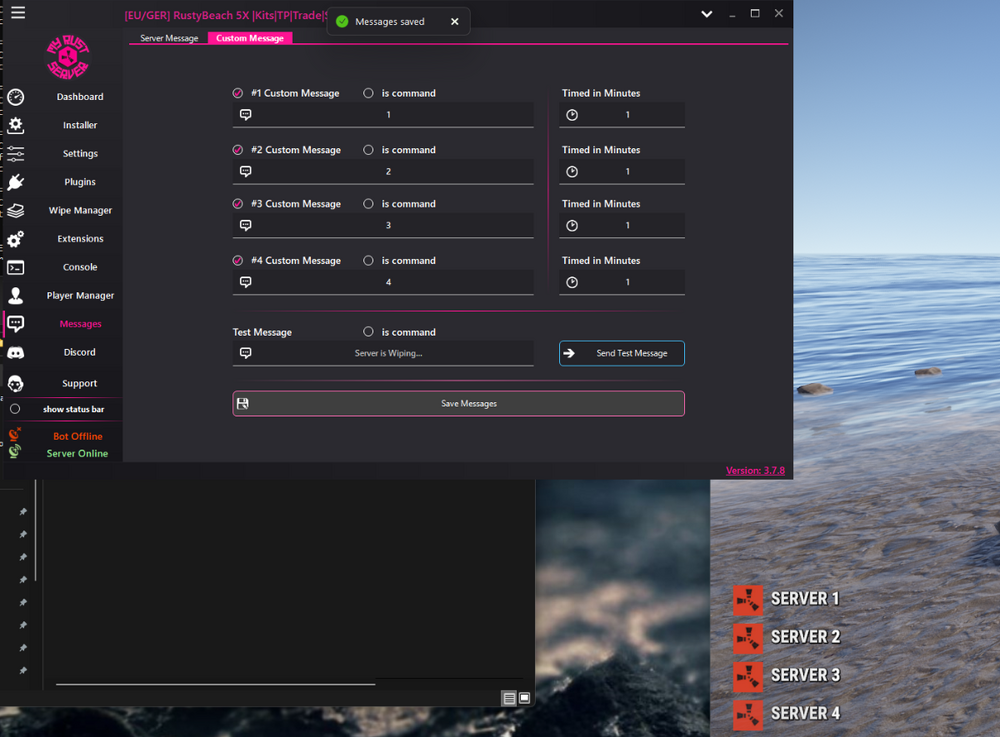
Task: Expand the chevron dropdown in the title bar
Action: coord(707,14)
